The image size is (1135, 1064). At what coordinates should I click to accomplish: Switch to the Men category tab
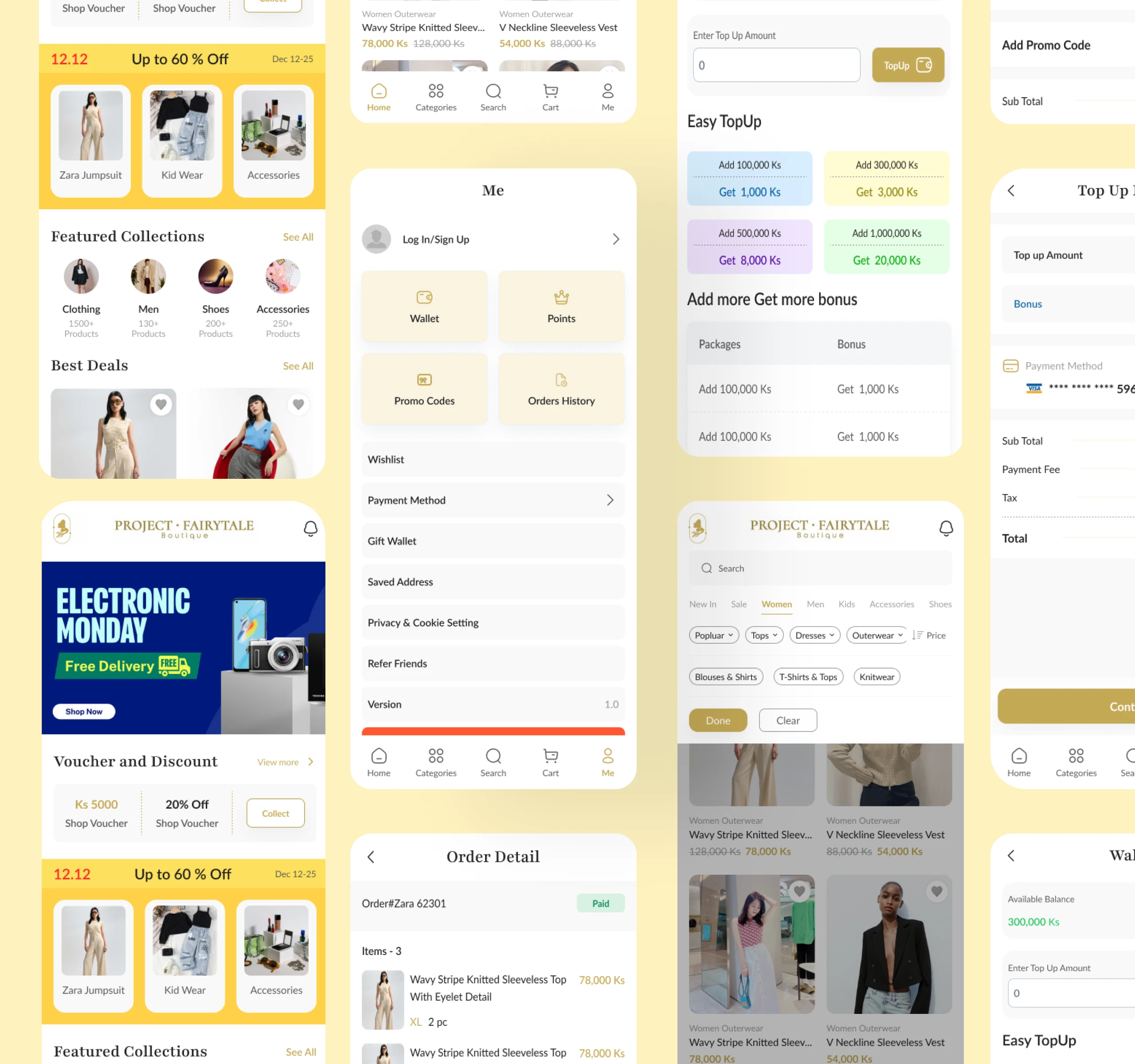coord(815,604)
